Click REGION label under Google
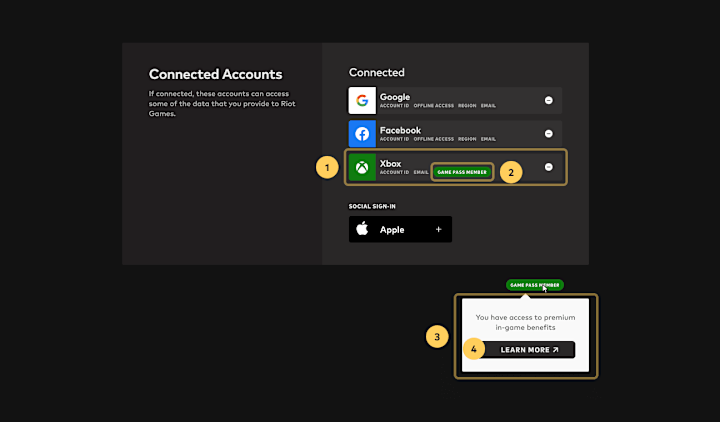This screenshot has width=720, height=422. [467, 106]
